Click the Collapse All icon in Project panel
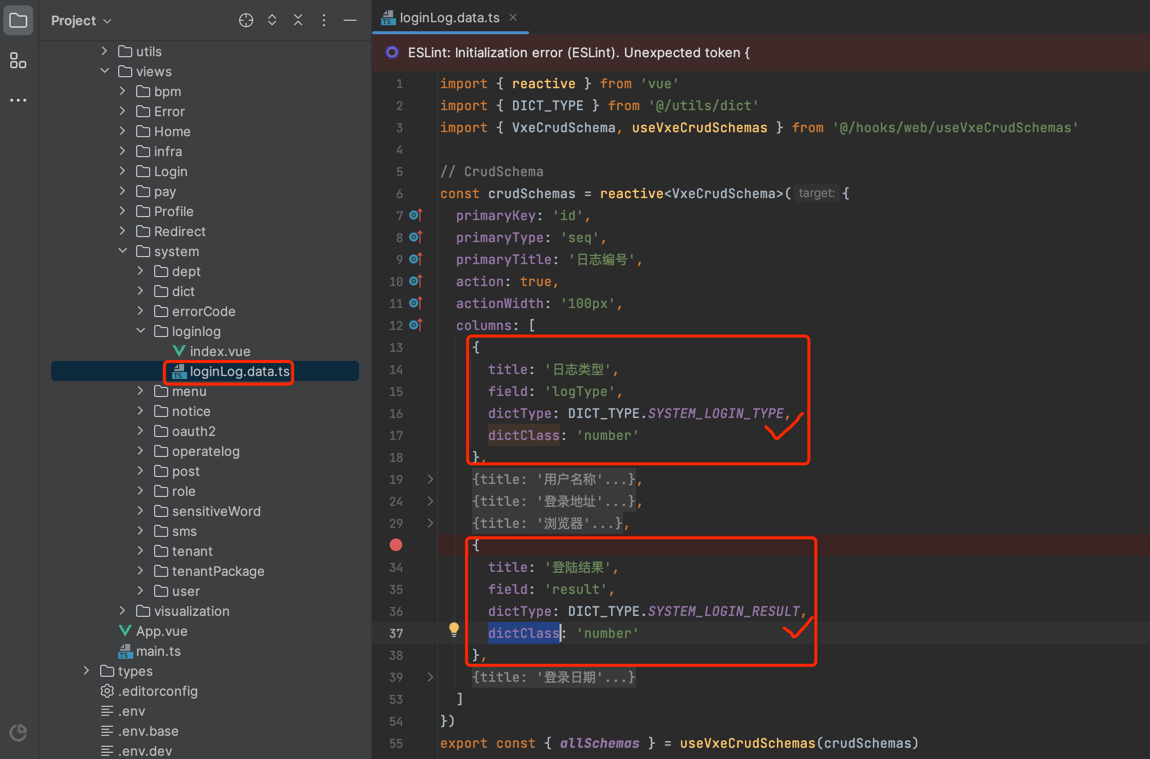1150x759 pixels. [x=298, y=20]
